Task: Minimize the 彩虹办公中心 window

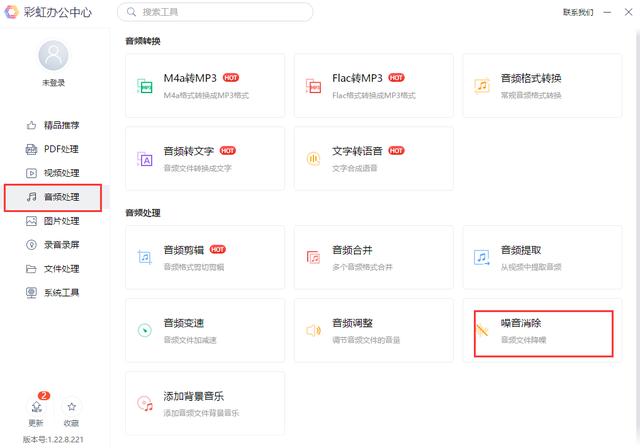Action: [607, 12]
